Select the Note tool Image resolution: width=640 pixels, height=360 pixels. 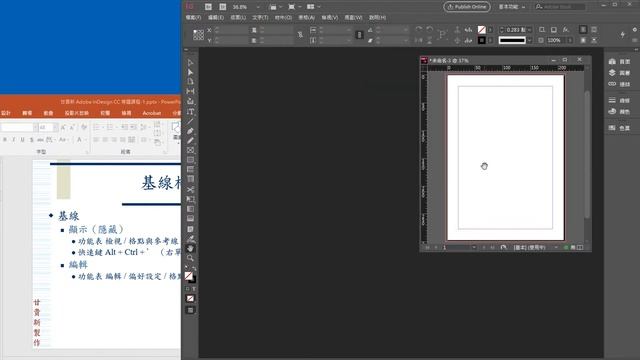(x=190, y=229)
